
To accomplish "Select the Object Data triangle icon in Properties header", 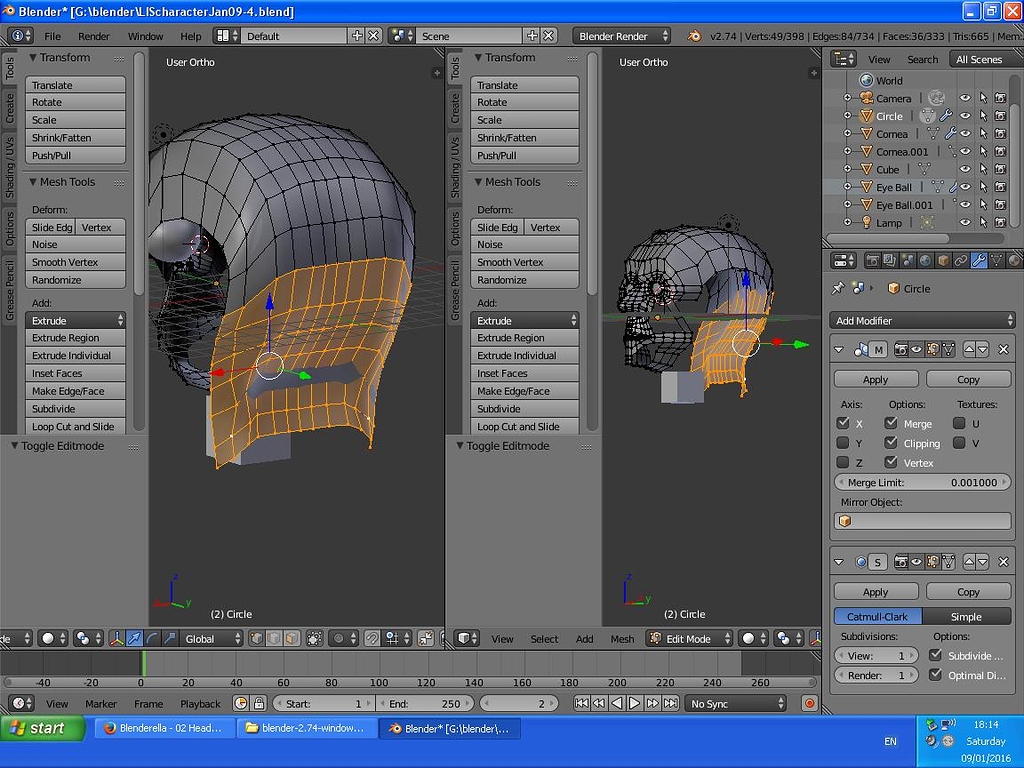I will pyautogui.click(x=996, y=260).
